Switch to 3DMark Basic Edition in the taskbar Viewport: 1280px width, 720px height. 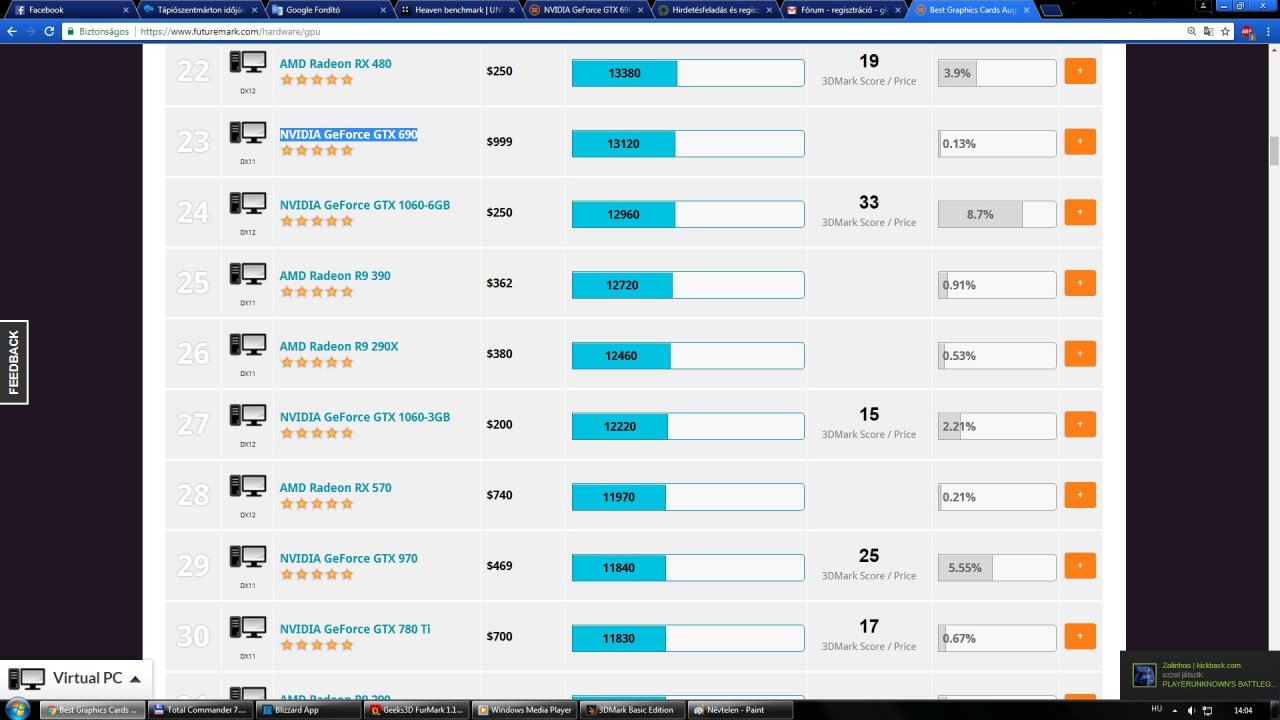pyautogui.click(x=632, y=710)
